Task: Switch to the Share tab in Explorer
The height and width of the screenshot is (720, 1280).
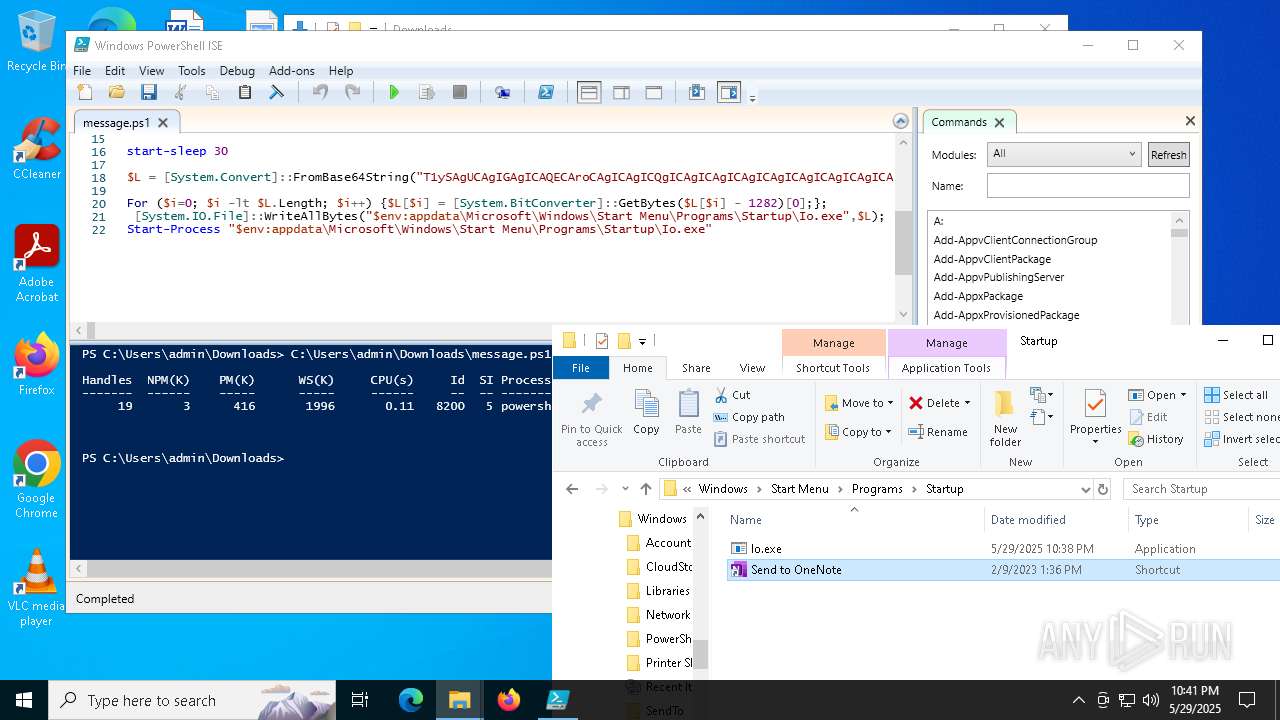Action: click(x=696, y=368)
